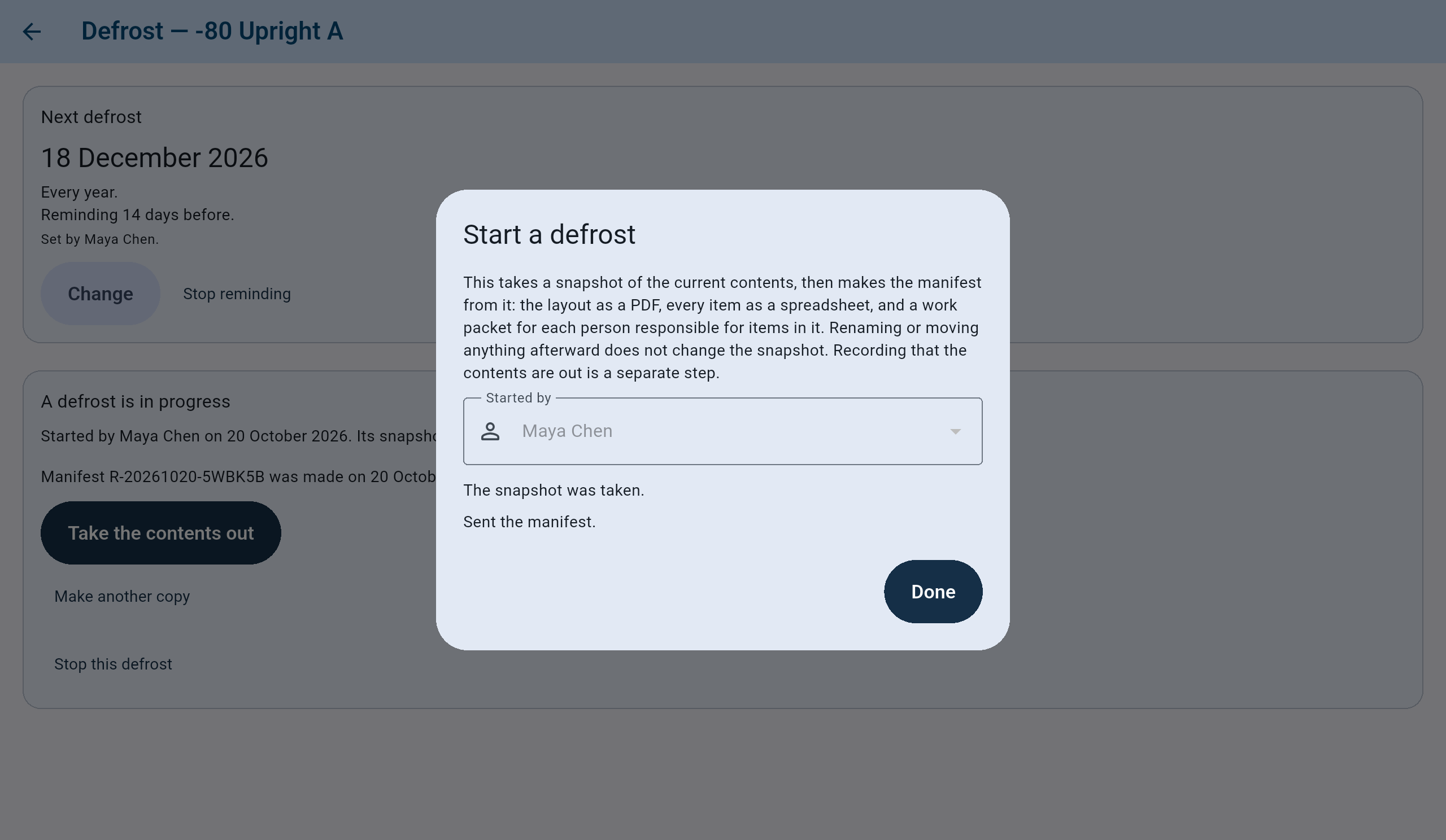1446x840 pixels.
Task: Click the dialog's snapshot description paragraph
Action: (x=722, y=328)
